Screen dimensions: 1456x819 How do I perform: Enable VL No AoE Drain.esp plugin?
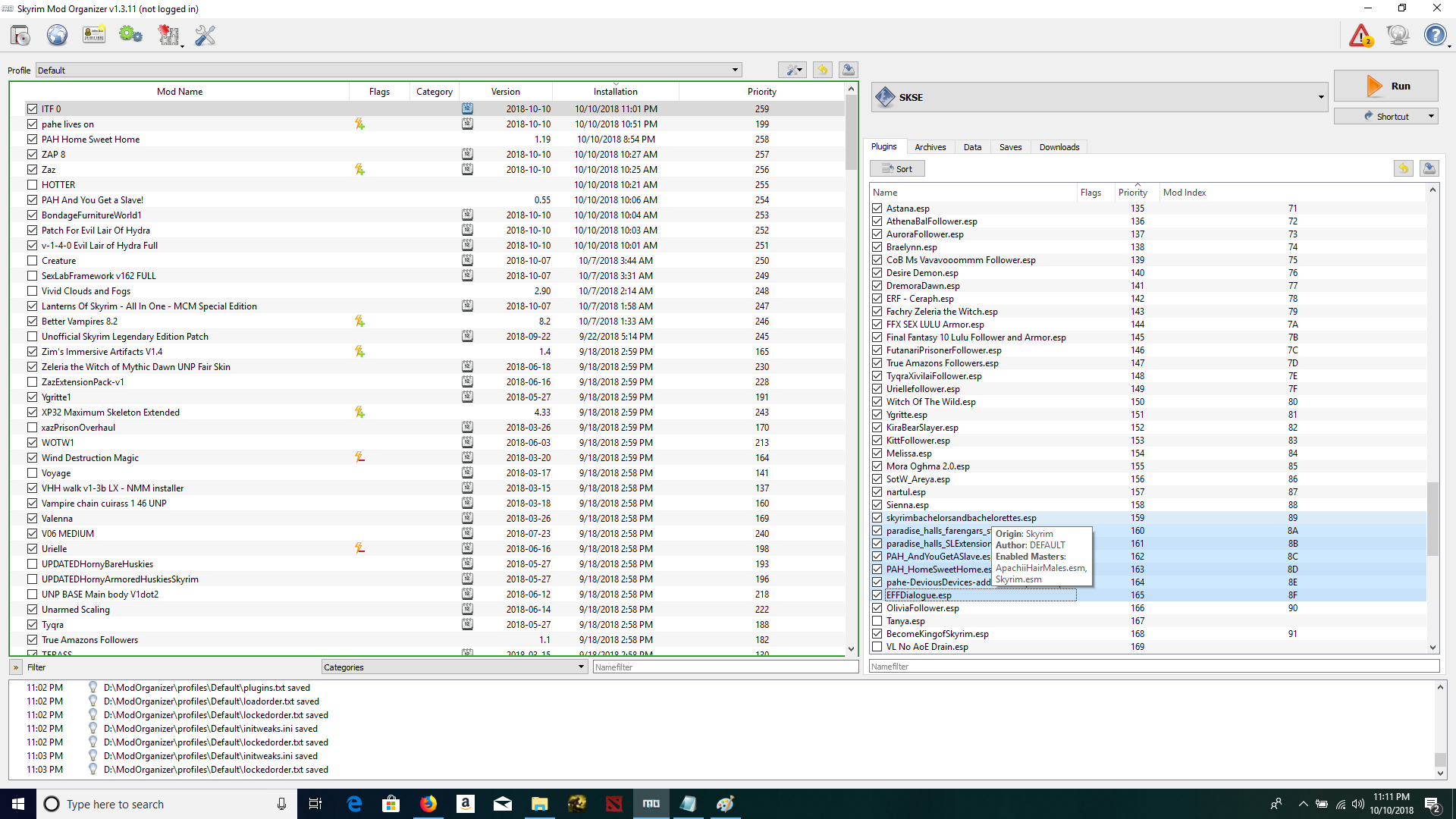click(x=877, y=646)
